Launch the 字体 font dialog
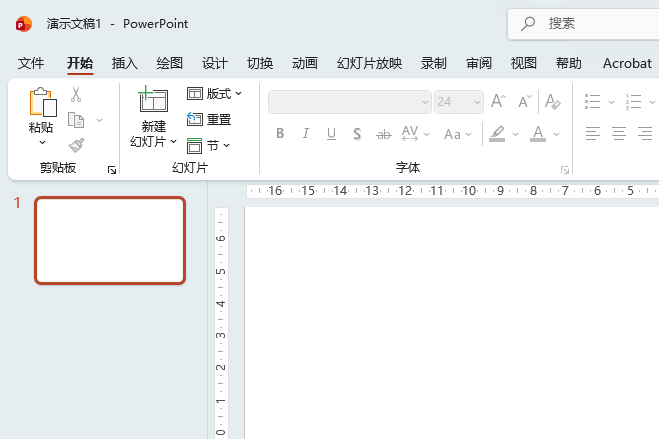 (x=565, y=170)
